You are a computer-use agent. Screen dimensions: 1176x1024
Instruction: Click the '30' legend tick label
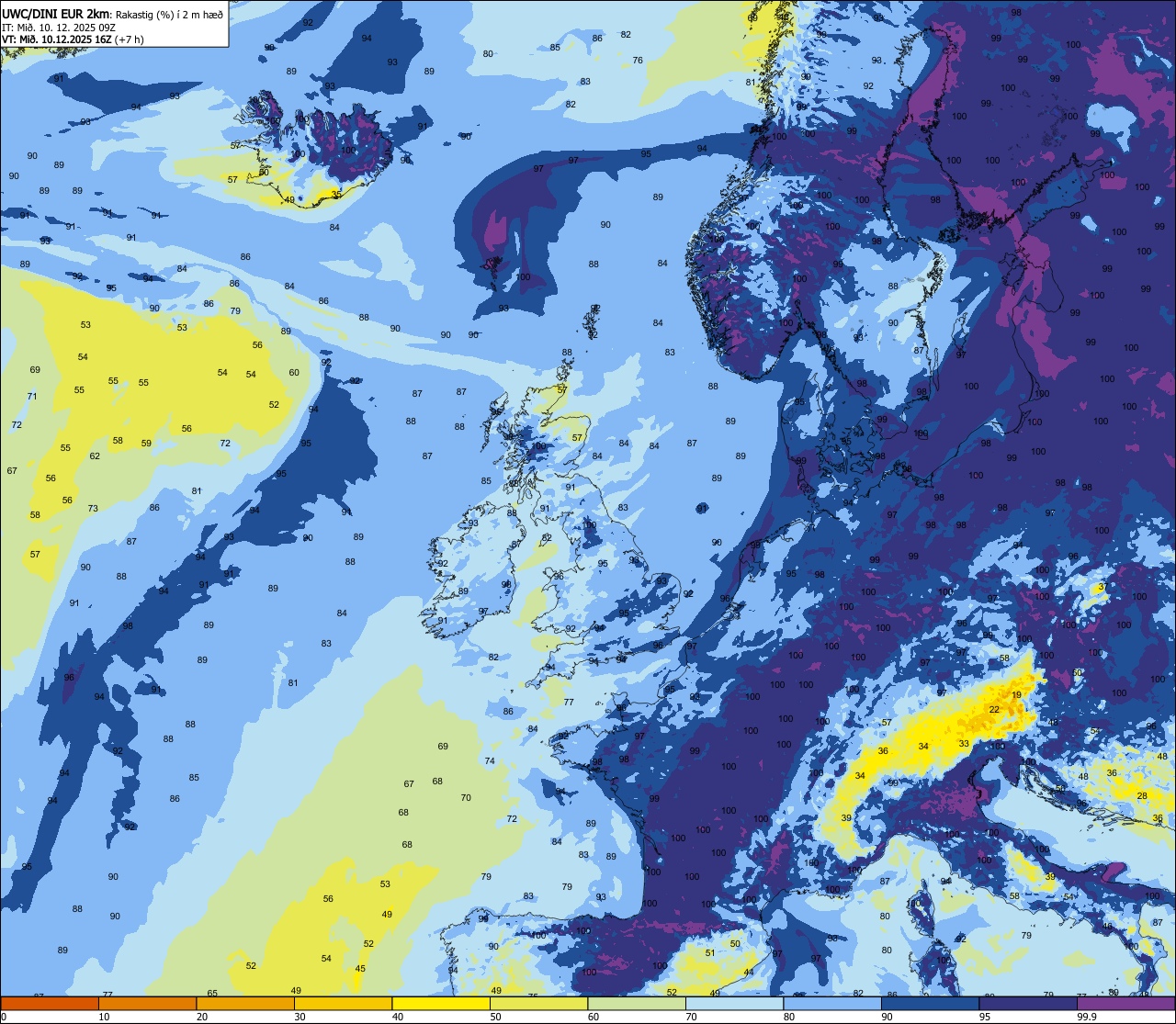tap(300, 1017)
